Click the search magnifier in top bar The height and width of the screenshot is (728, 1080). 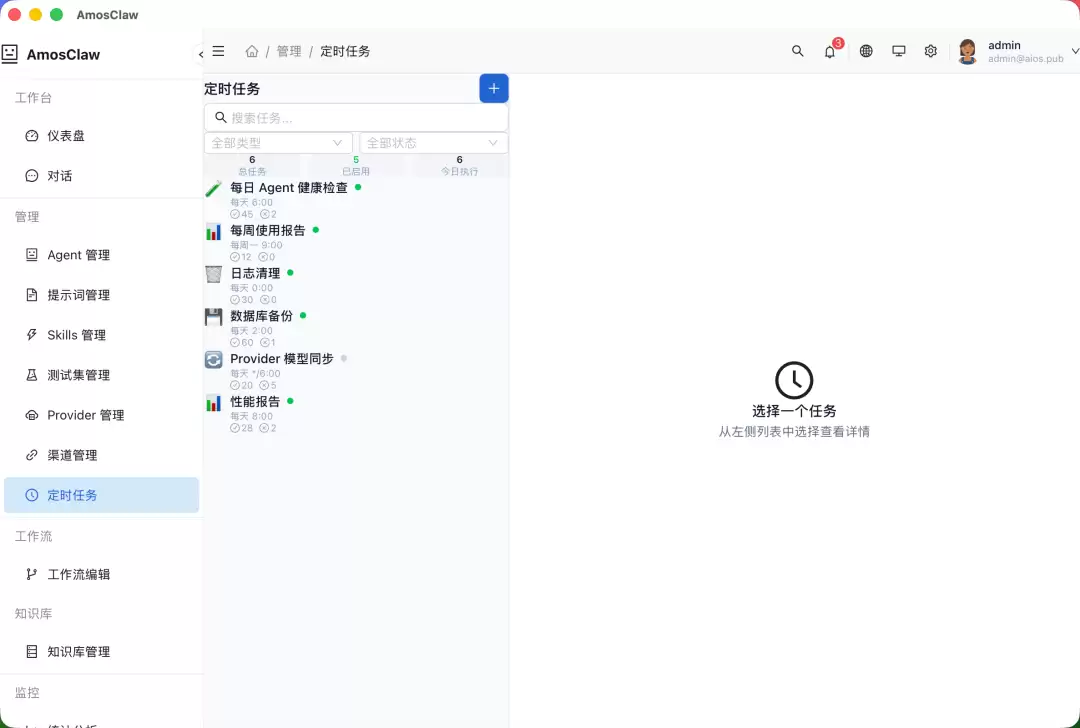tap(797, 51)
